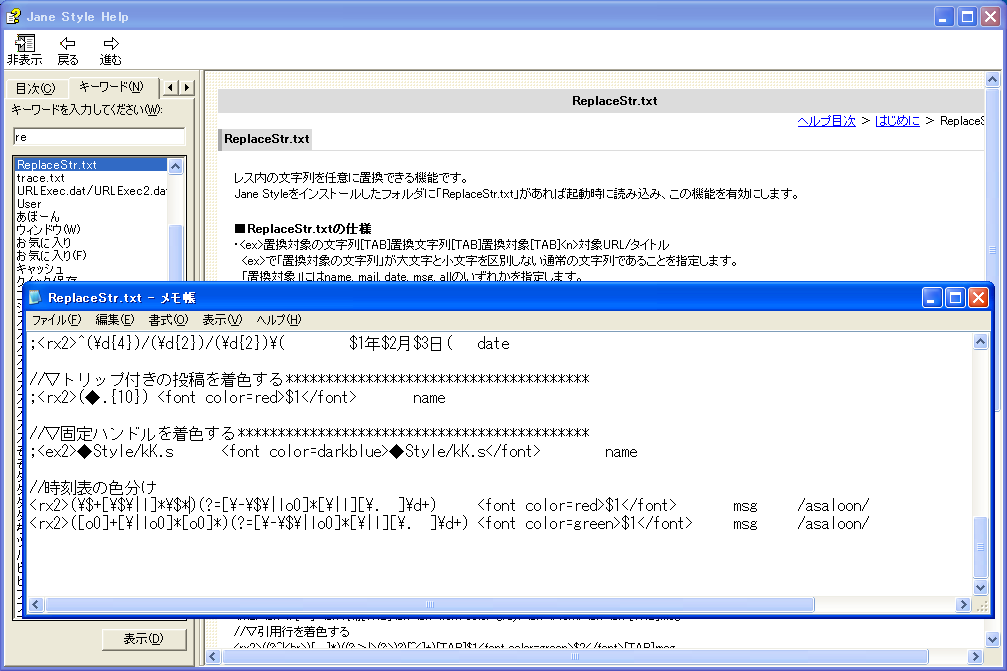The width and height of the screenshot is (1007, 671).
Task: Click the Jane Style Help title bar icon
Action: coord(13,16)
